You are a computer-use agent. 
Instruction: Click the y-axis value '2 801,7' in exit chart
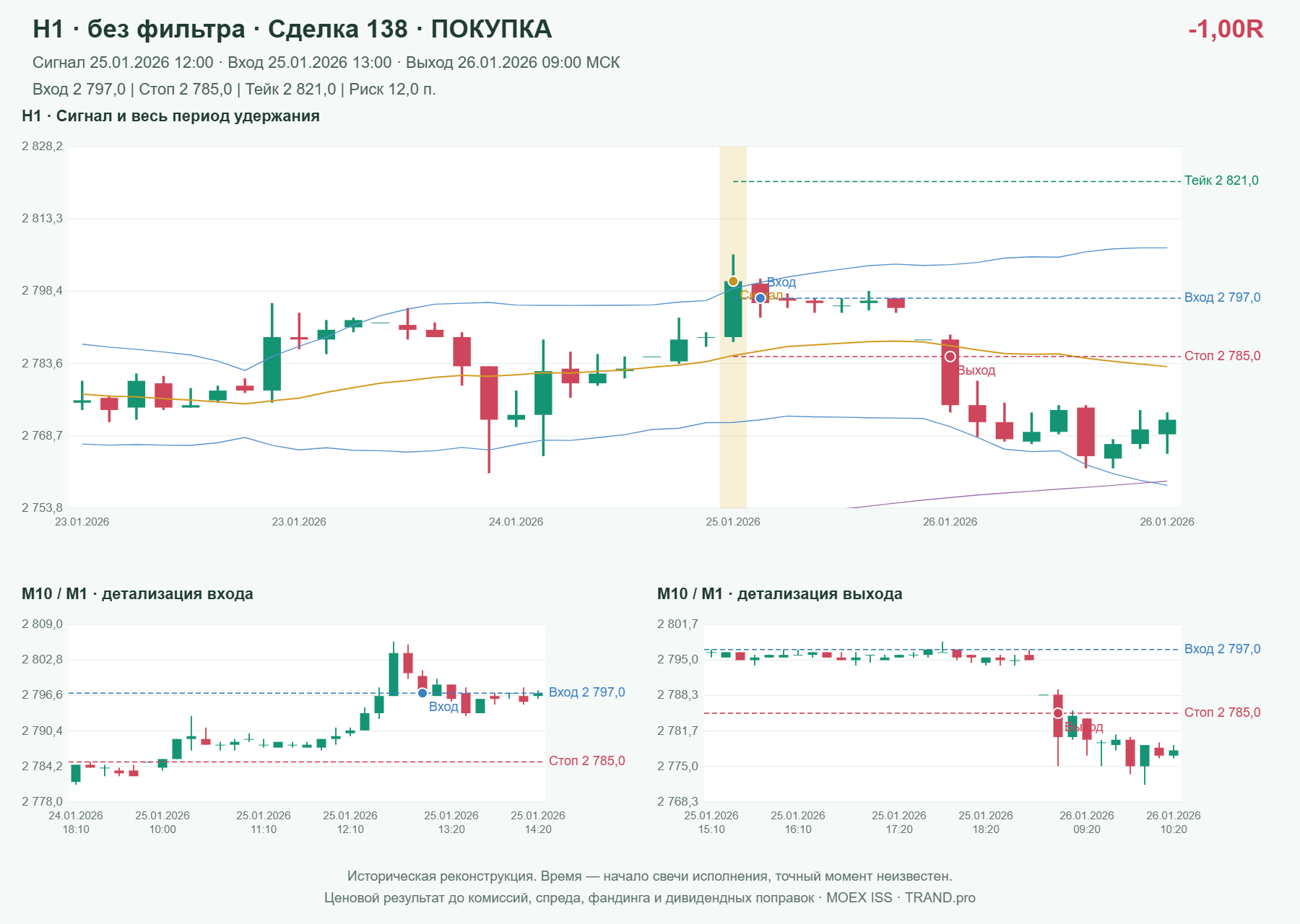tap(677, 624)
